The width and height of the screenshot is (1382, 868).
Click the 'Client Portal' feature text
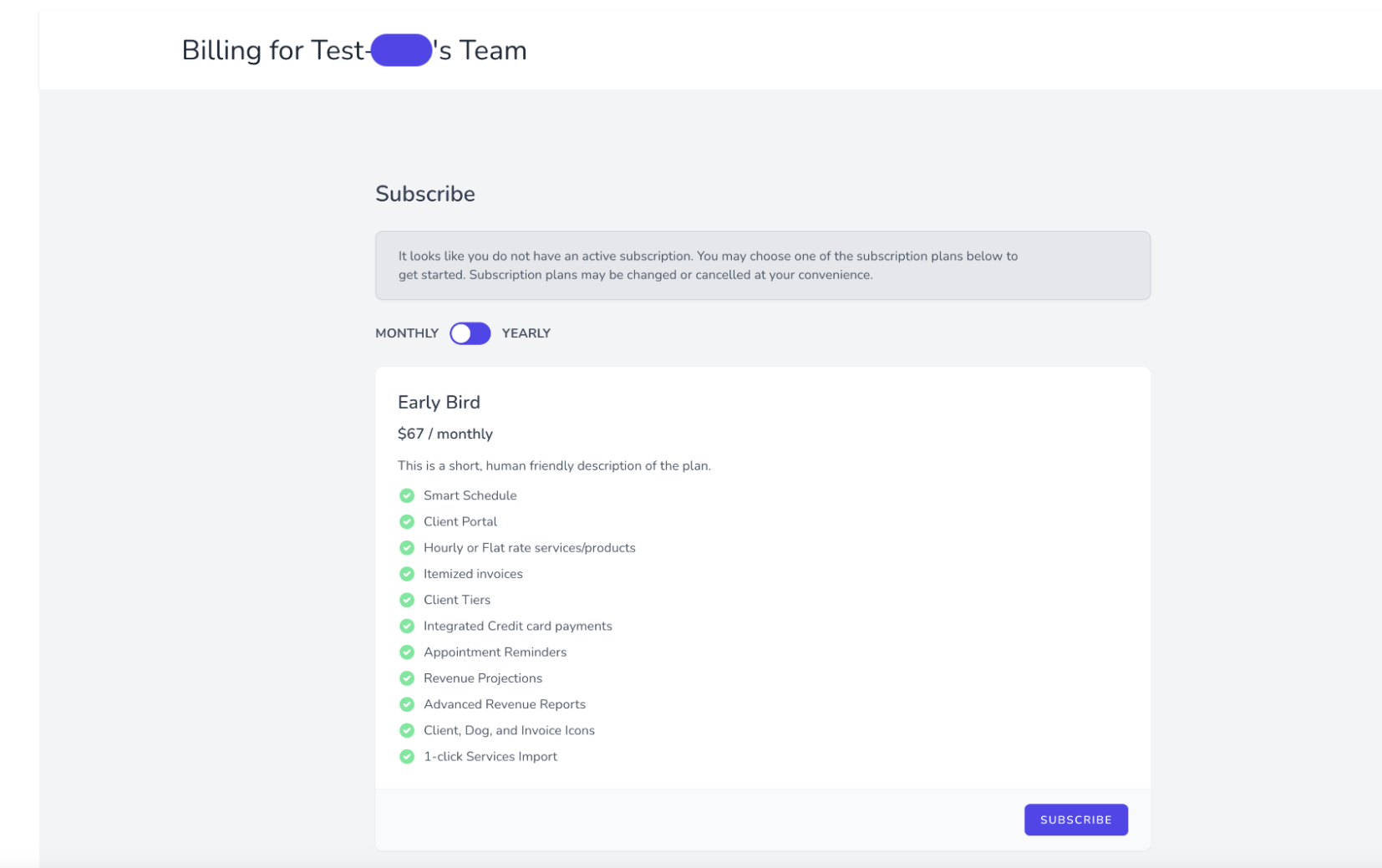(x=460, y=521)
